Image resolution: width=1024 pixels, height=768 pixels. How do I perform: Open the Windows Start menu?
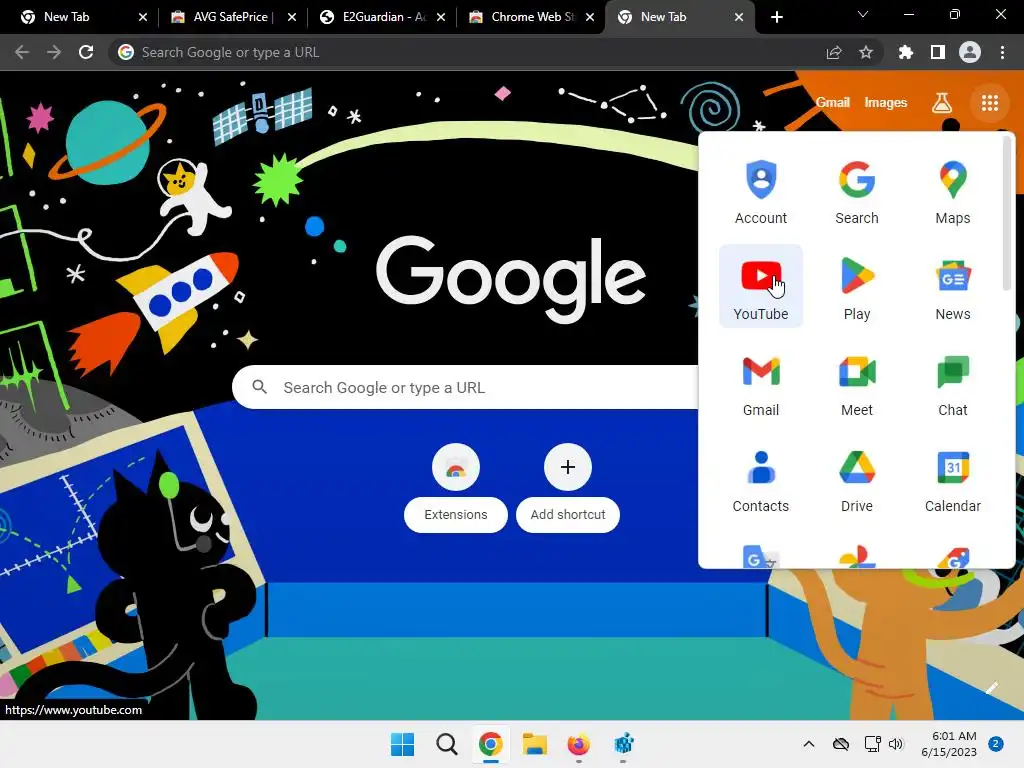[x=402, y=744]
